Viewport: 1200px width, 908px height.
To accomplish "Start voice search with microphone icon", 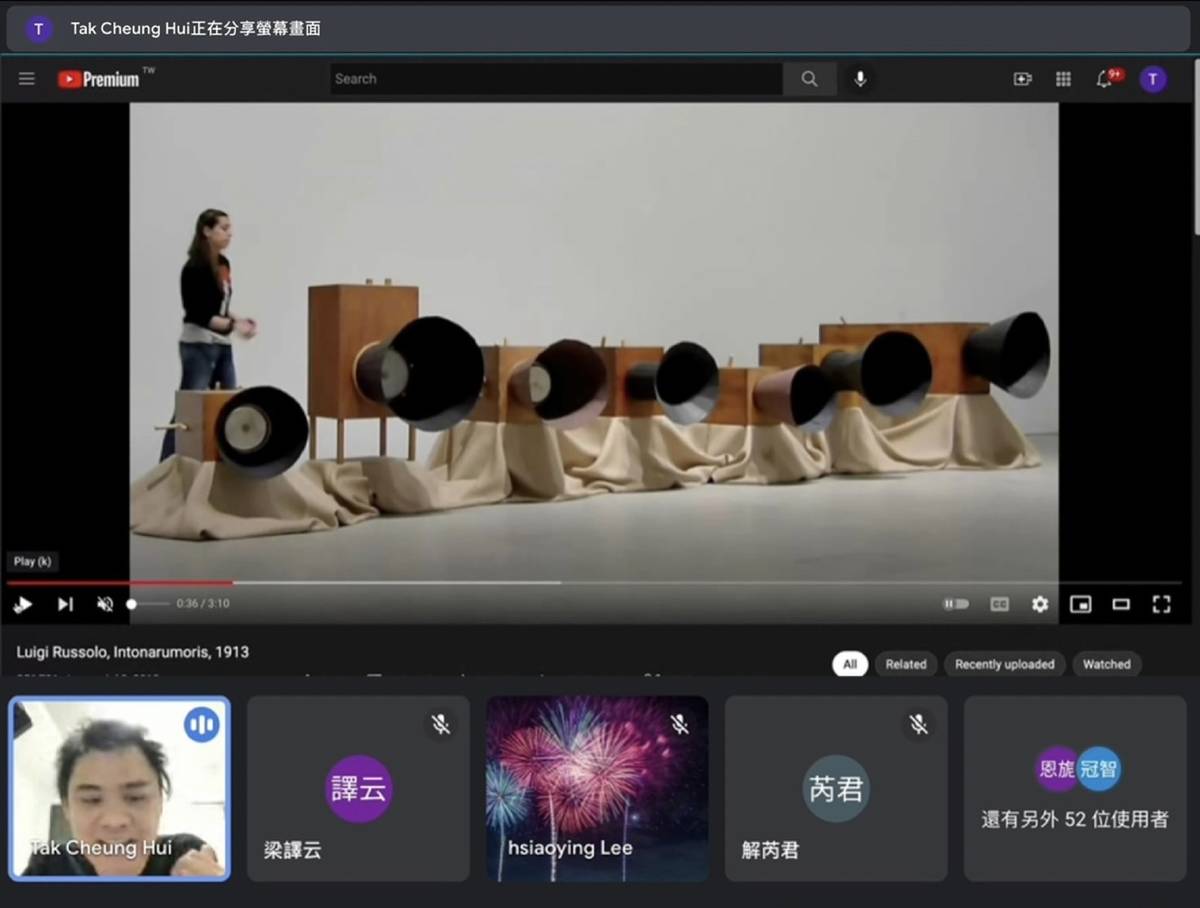I will pos(860,79).
